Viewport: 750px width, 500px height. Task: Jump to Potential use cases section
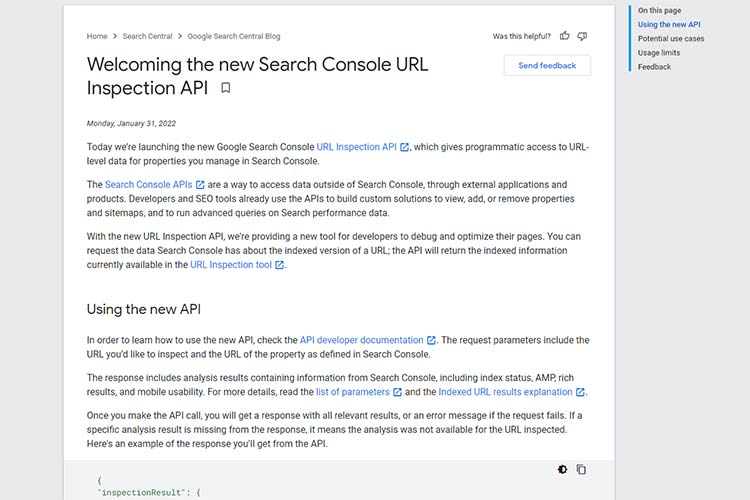click(x=671, y=38)
